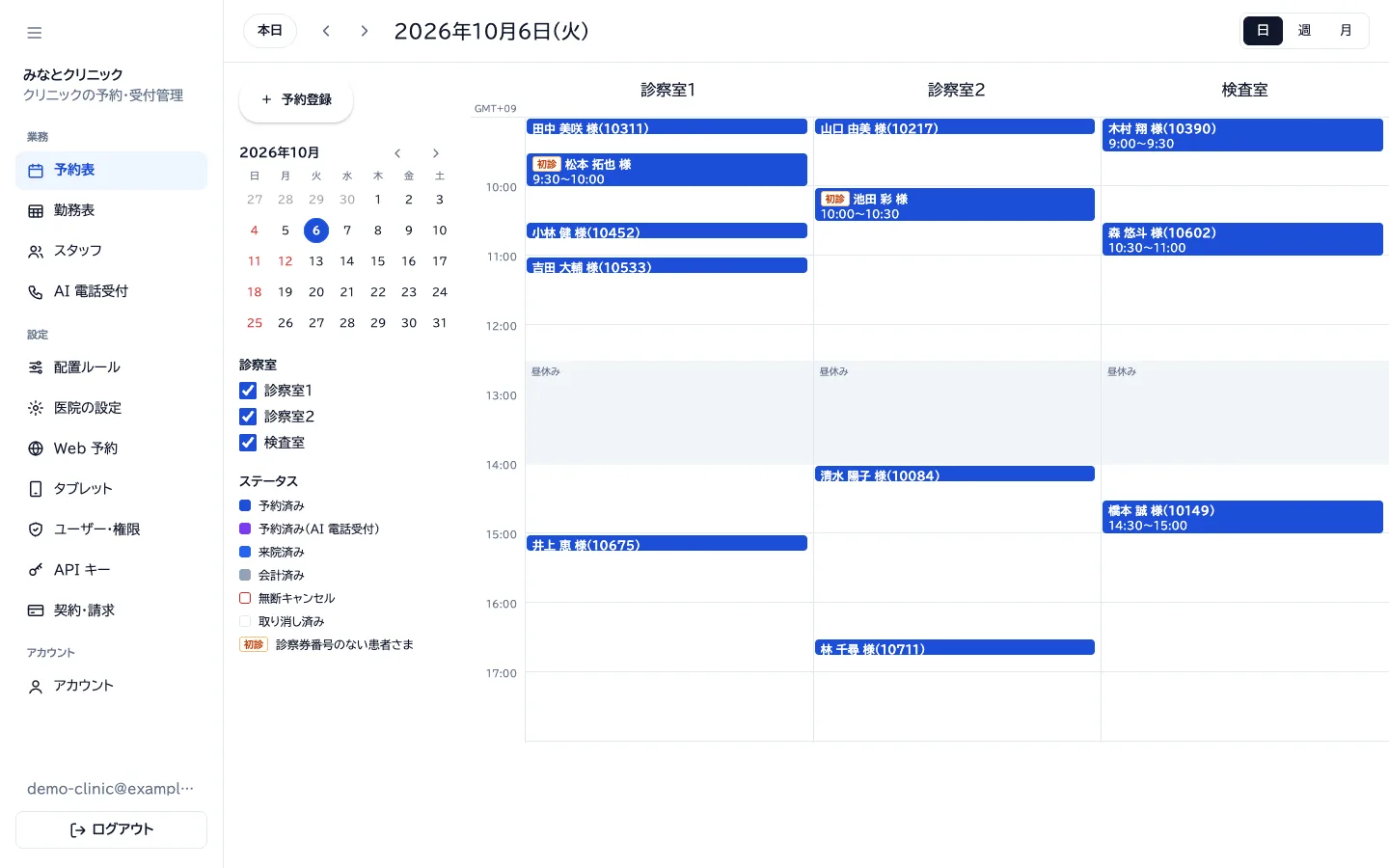Click the 予約登録 button
This screenshot has width=1389, height=868.
pos(296,99)
